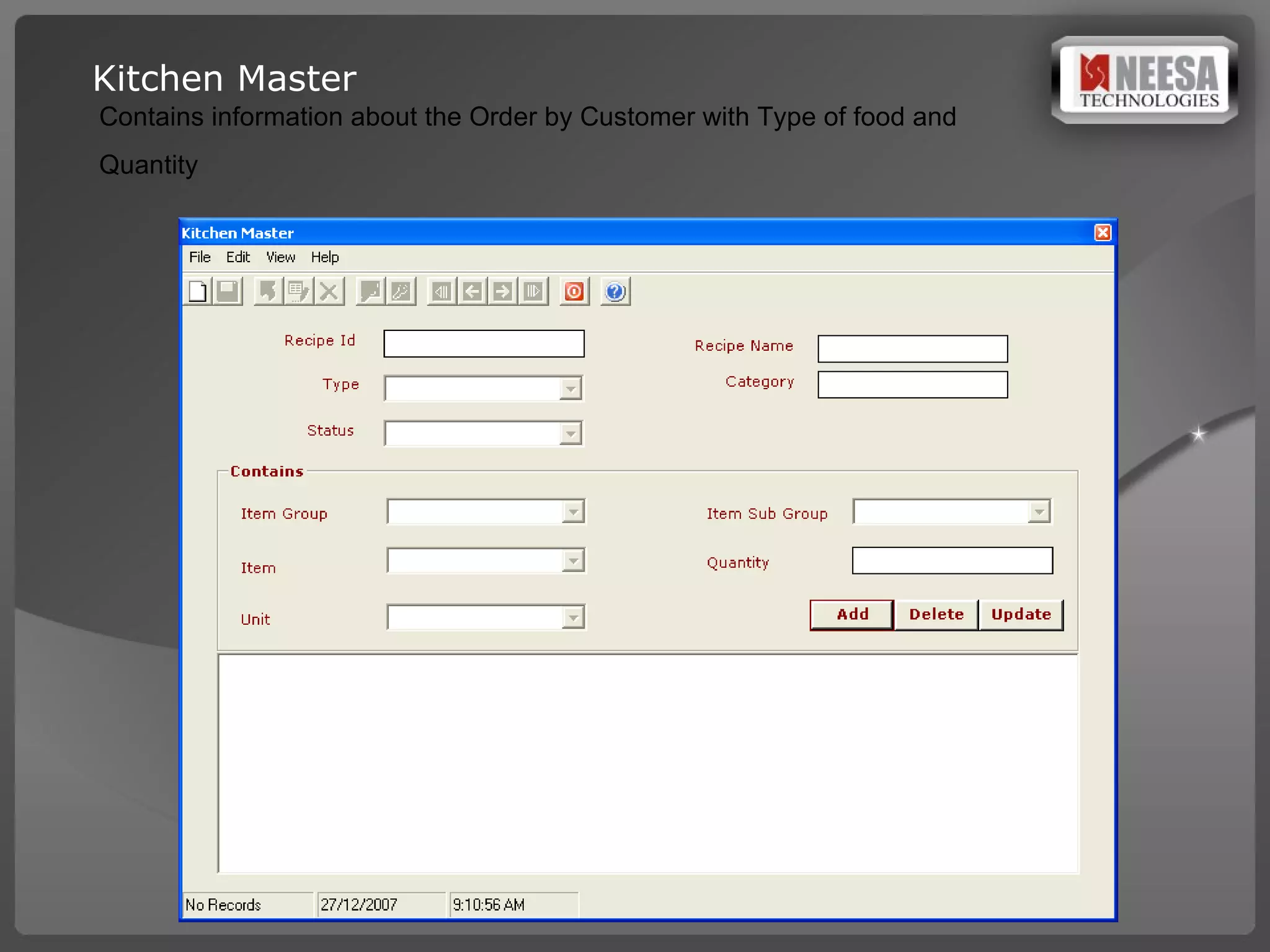Go to last record icon
The image size is (1270, 952).
(x=533, y=291)
